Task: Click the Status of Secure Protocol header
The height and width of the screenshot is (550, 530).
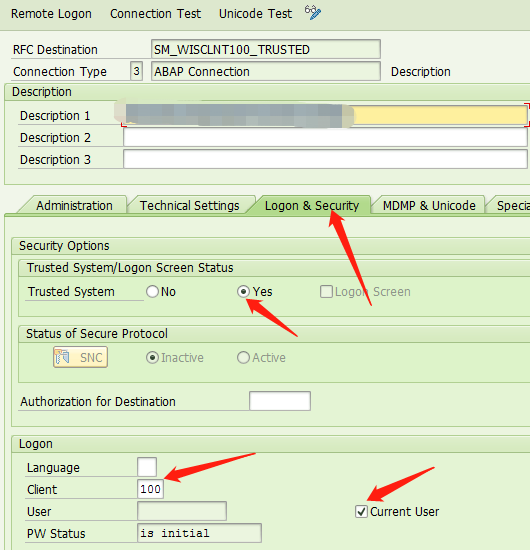Action: click(x=97, y=334)
